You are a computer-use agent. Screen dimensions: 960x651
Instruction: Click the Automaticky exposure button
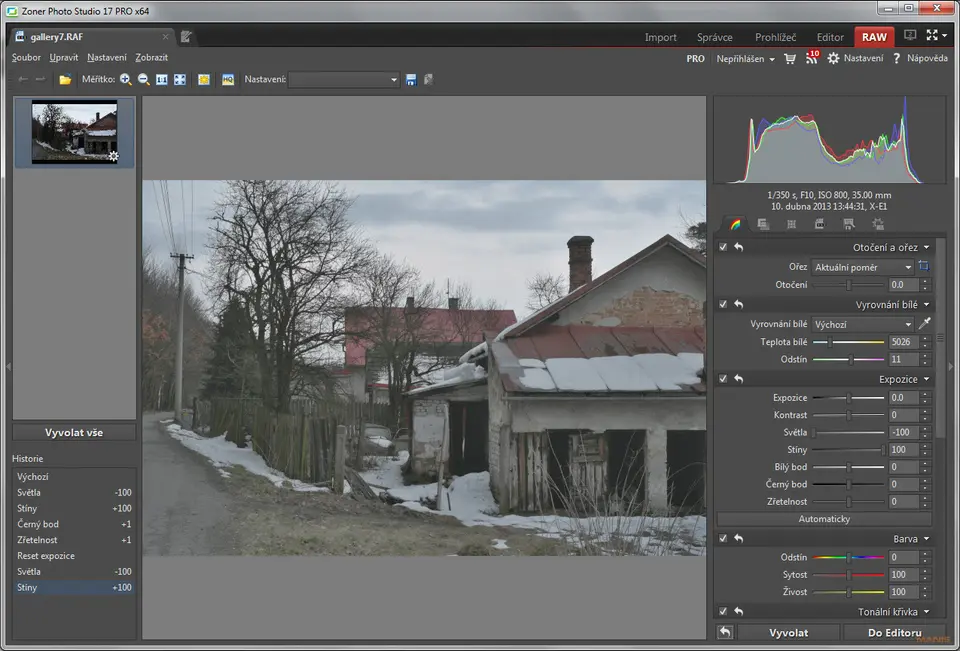tap(824, 519)
